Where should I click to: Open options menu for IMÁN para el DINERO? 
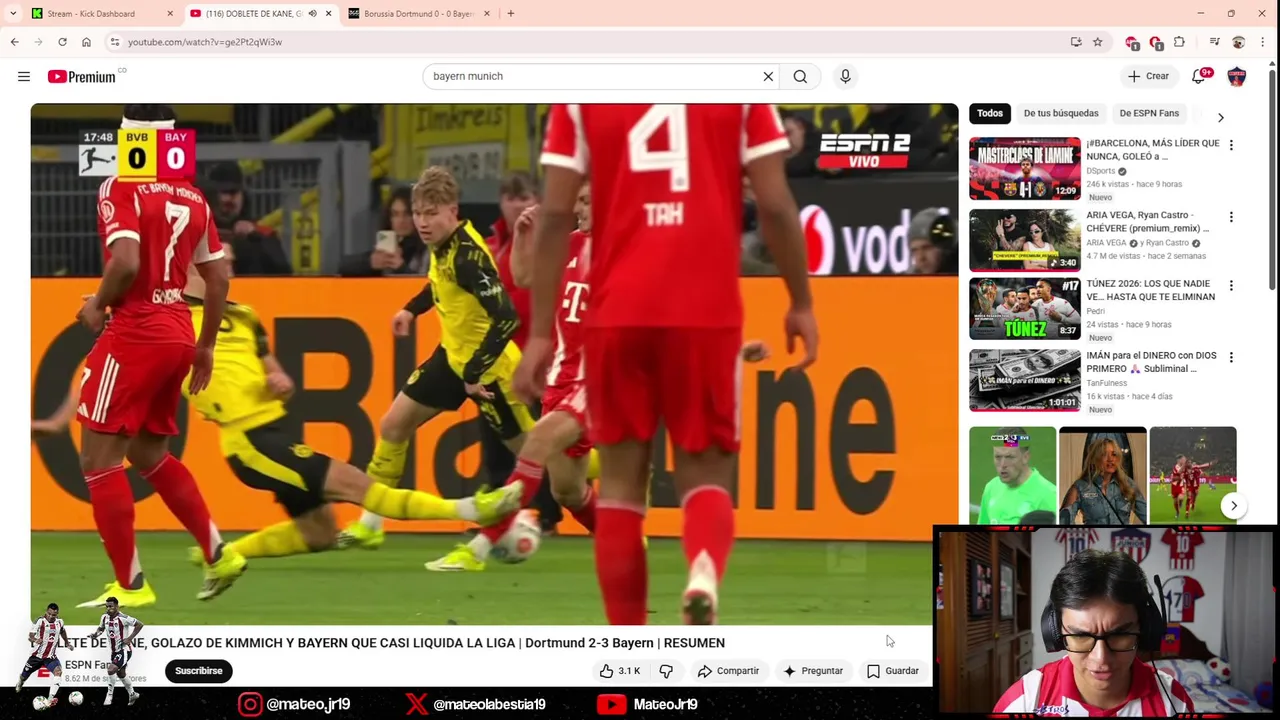click(x=1231, y=357)
